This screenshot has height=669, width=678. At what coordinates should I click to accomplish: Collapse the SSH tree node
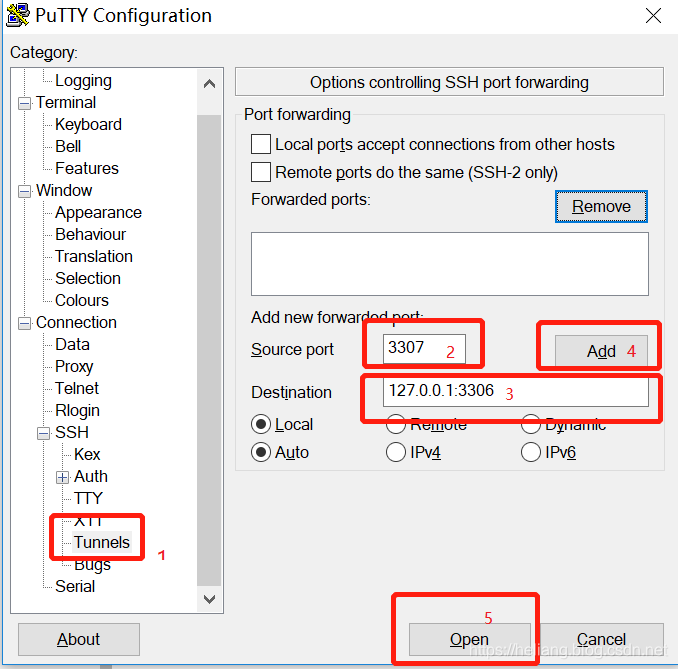[43, 433]
